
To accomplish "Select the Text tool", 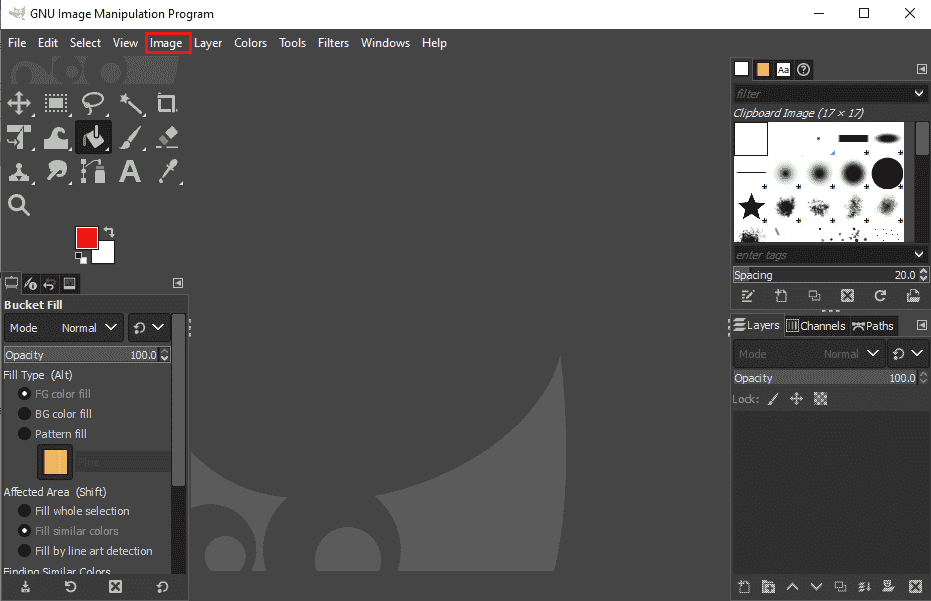I will click(x=130, y=171).
